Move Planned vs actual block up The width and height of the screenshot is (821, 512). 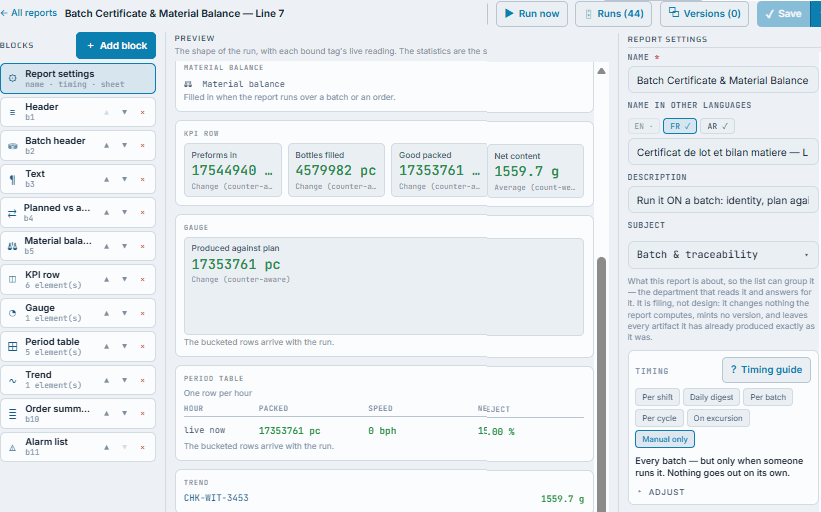tap(106, 213)
